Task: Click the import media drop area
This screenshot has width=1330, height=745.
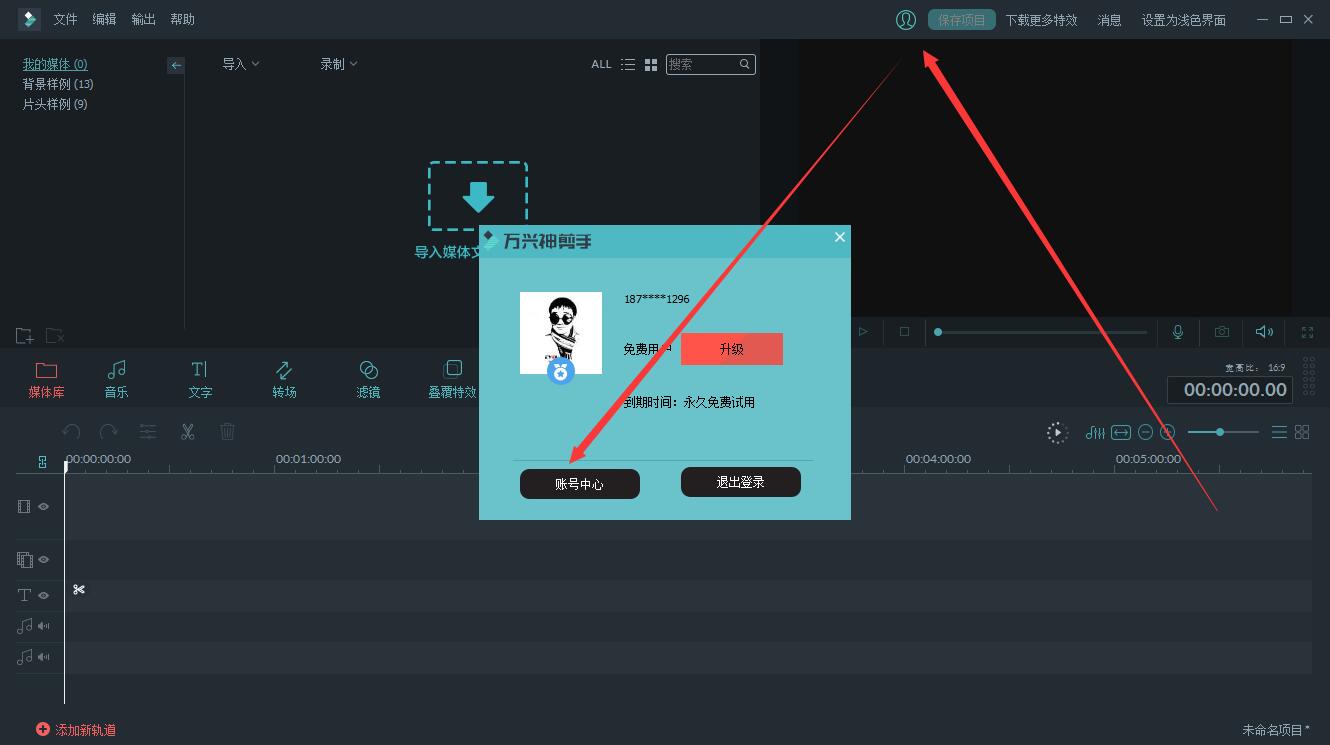Action: tap(478, 196)
